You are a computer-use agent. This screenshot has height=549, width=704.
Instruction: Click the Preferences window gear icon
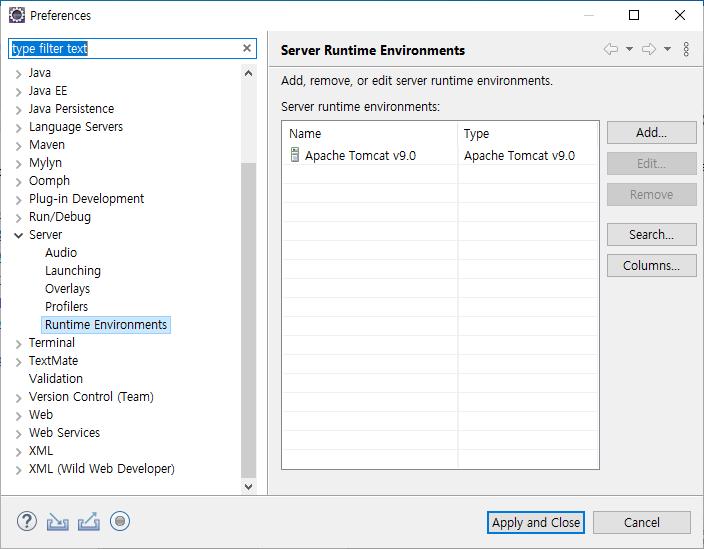point(17,15)
